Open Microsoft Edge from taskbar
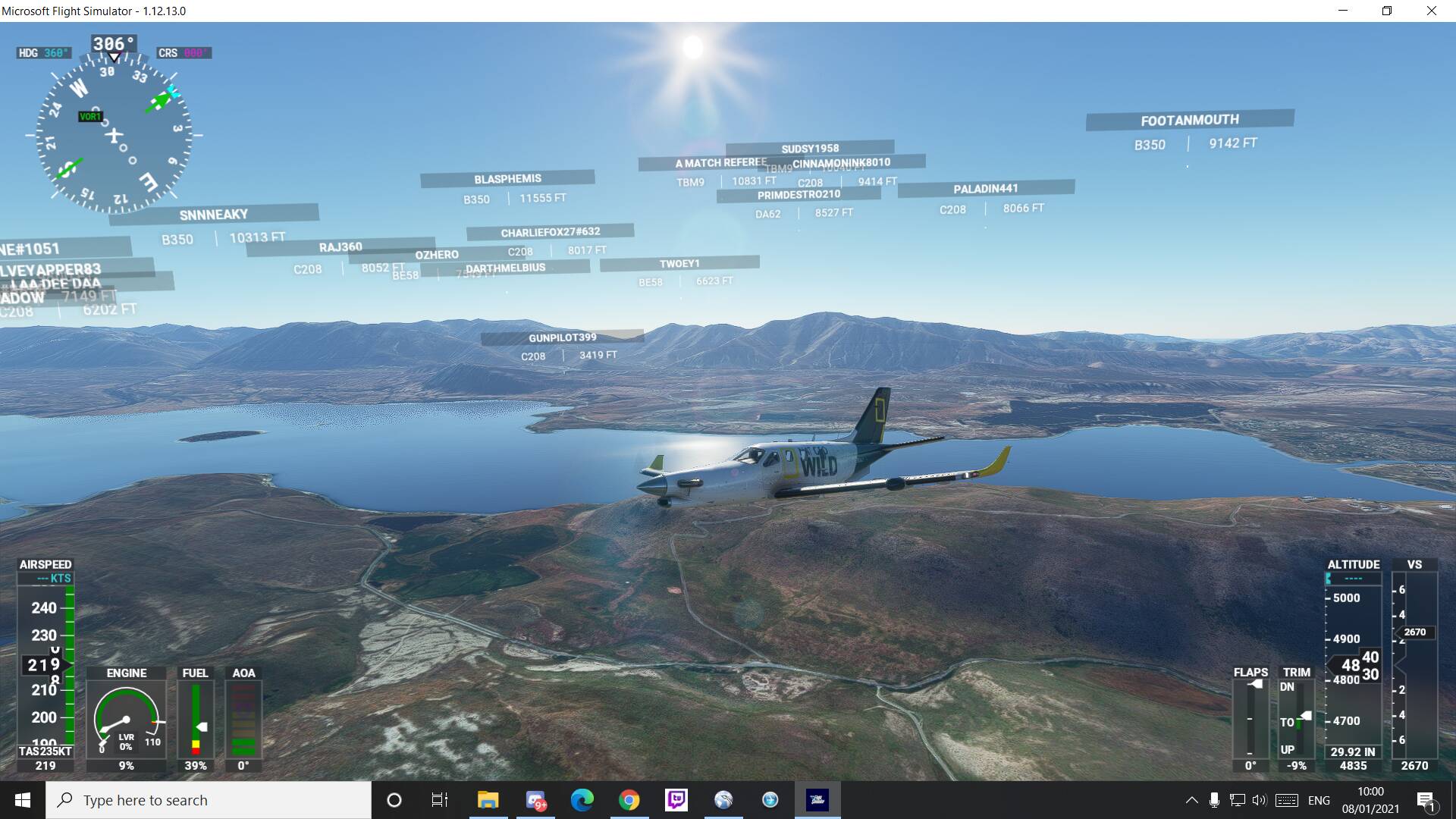1456x819 pixels. click(582, 800)
